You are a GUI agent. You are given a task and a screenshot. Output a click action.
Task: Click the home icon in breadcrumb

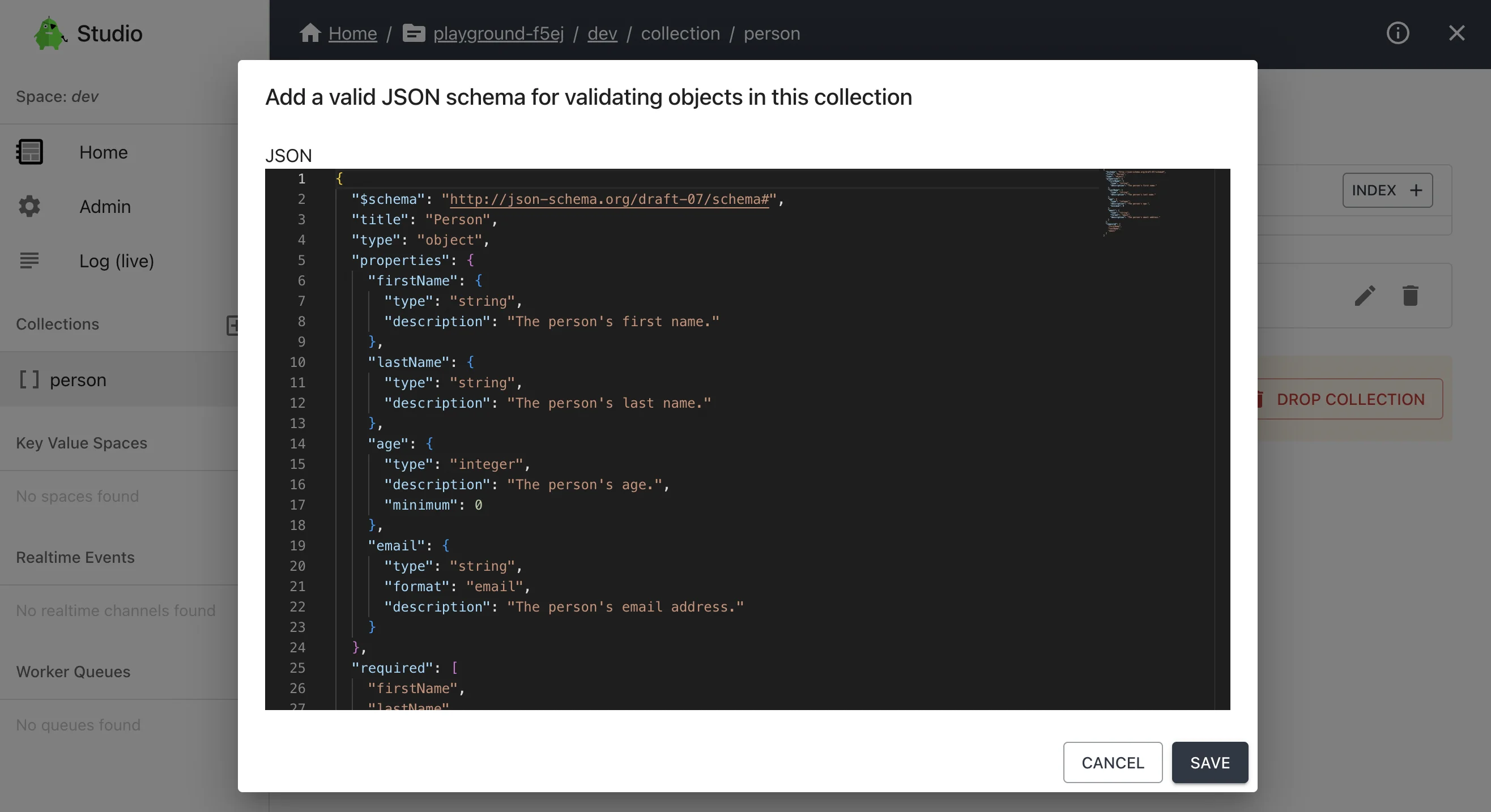(x=310, y=33)
